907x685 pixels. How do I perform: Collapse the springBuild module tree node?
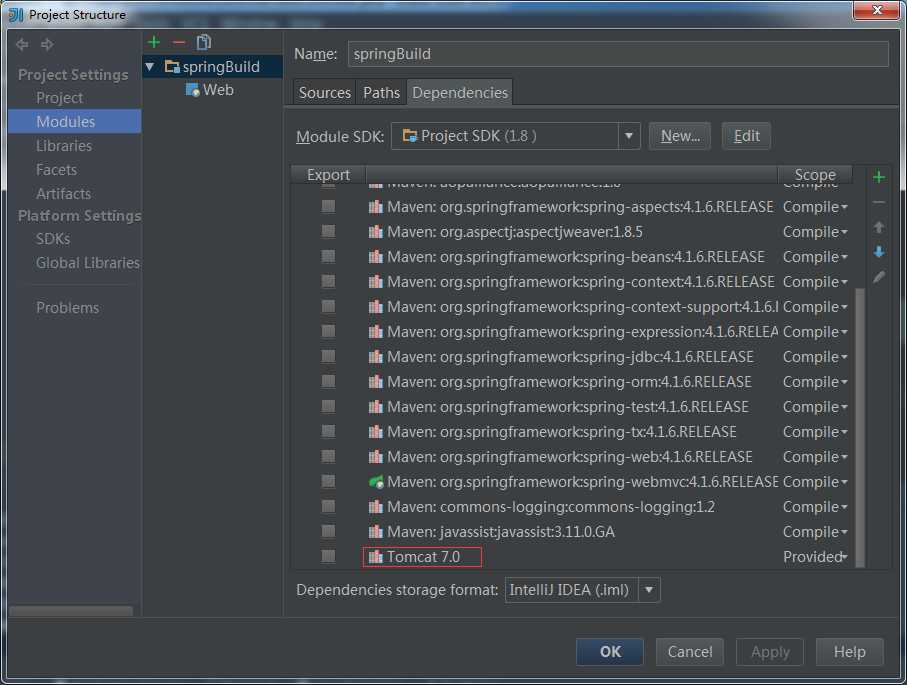pyautogui.click(x=150, y=67)
